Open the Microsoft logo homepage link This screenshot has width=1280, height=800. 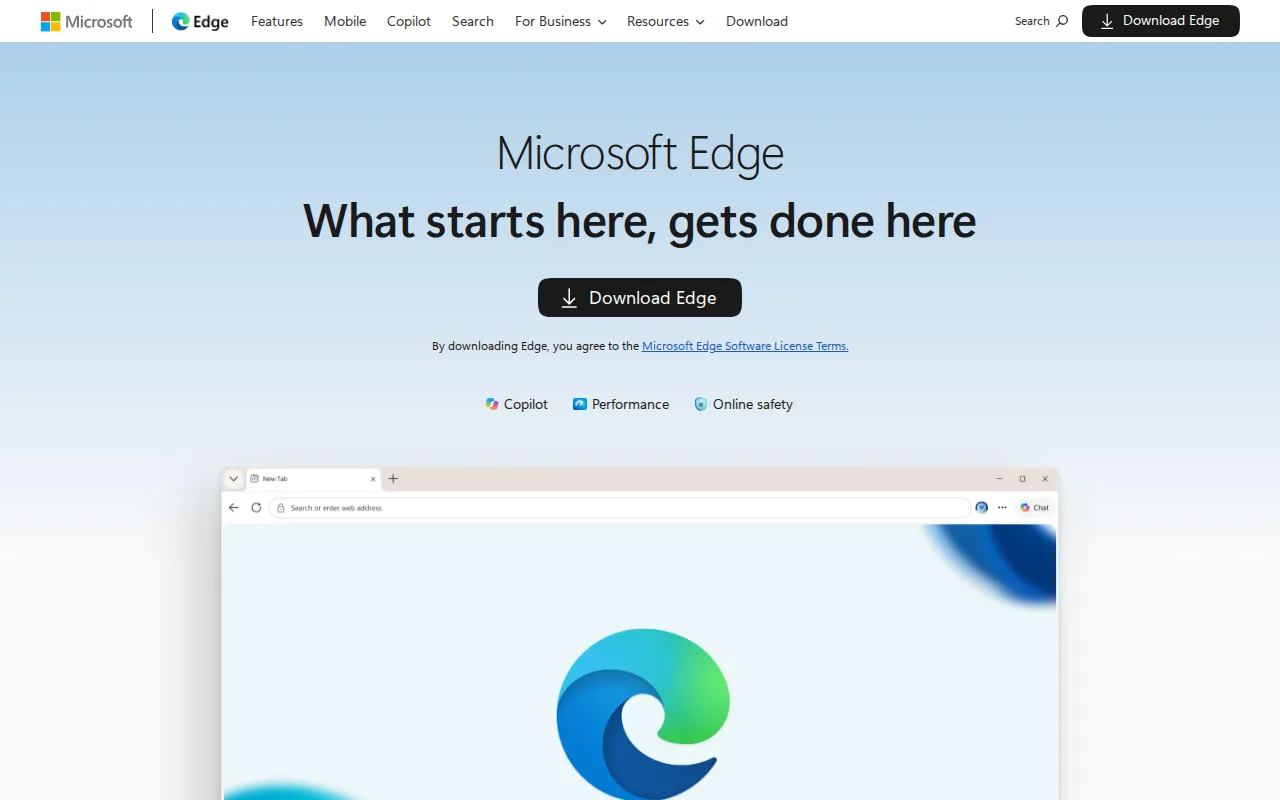tap(86, 21)
